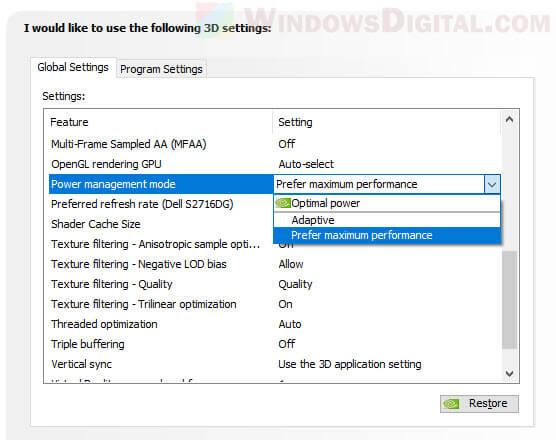Select the Triple buffering feature

point(88,344)
